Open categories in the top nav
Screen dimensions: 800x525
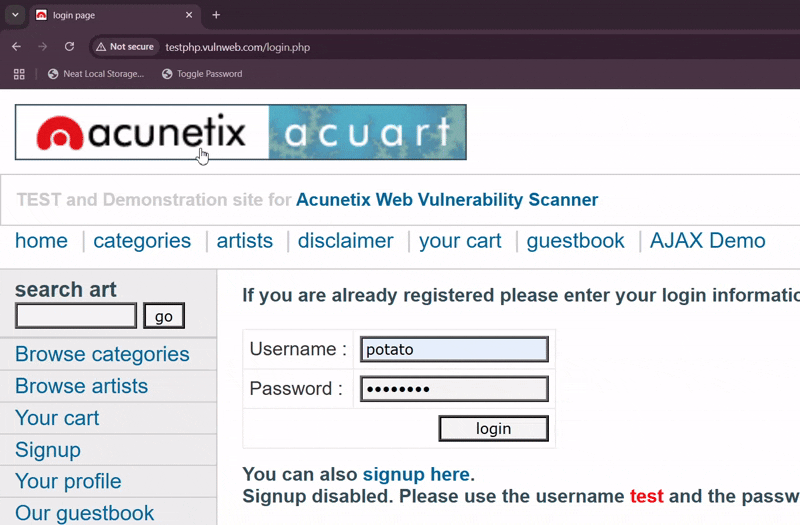tap(142, 240)
